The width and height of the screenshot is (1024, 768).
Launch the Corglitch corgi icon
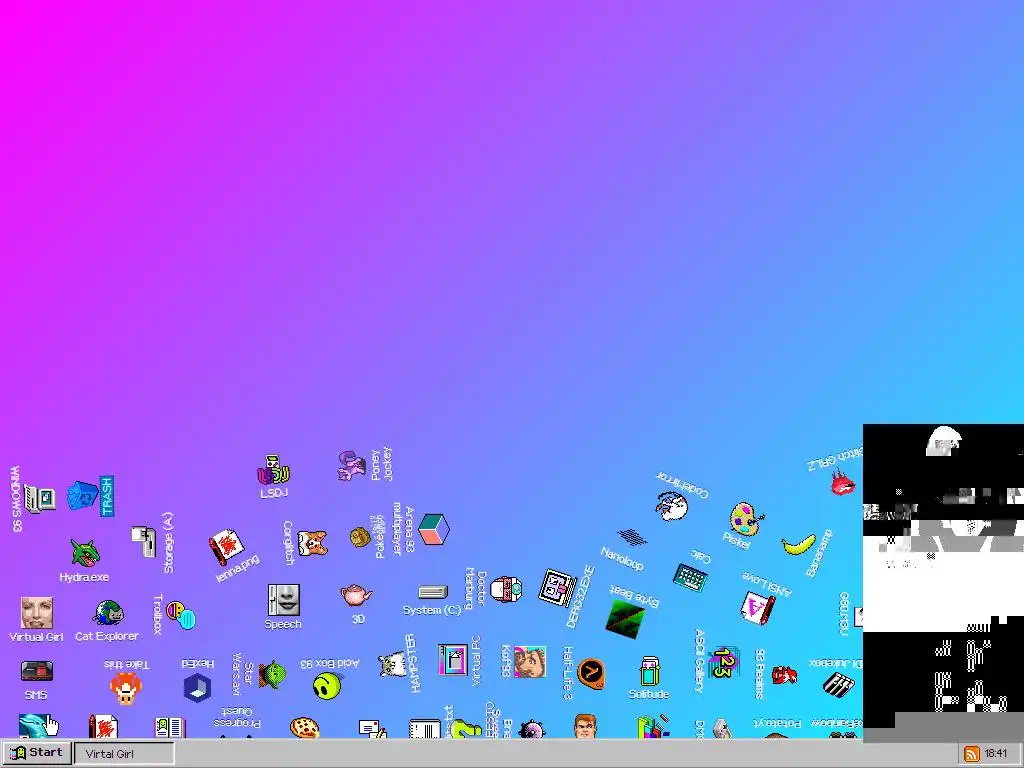tap(312, 542)
